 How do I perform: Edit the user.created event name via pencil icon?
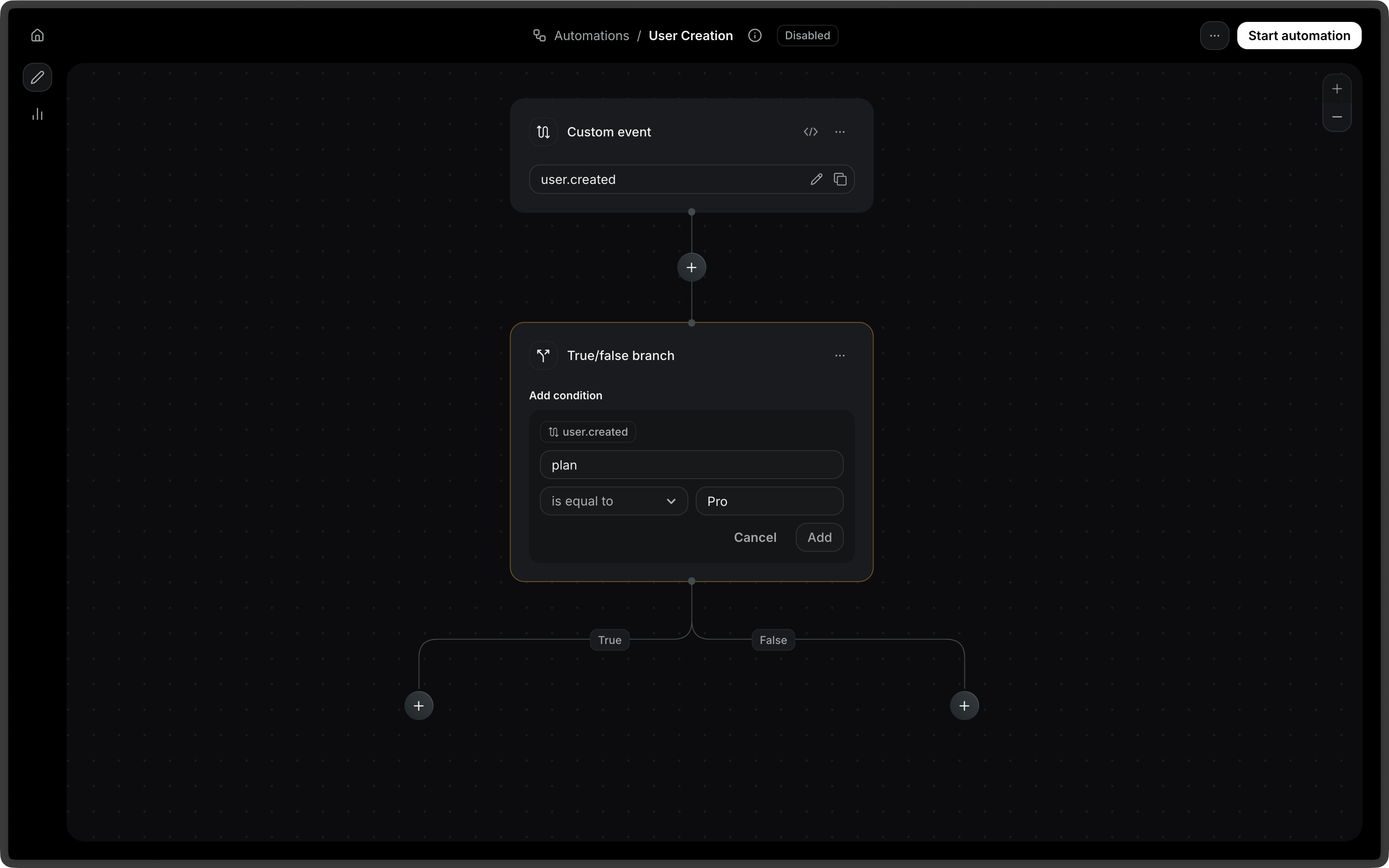click(x=816, y=179)
